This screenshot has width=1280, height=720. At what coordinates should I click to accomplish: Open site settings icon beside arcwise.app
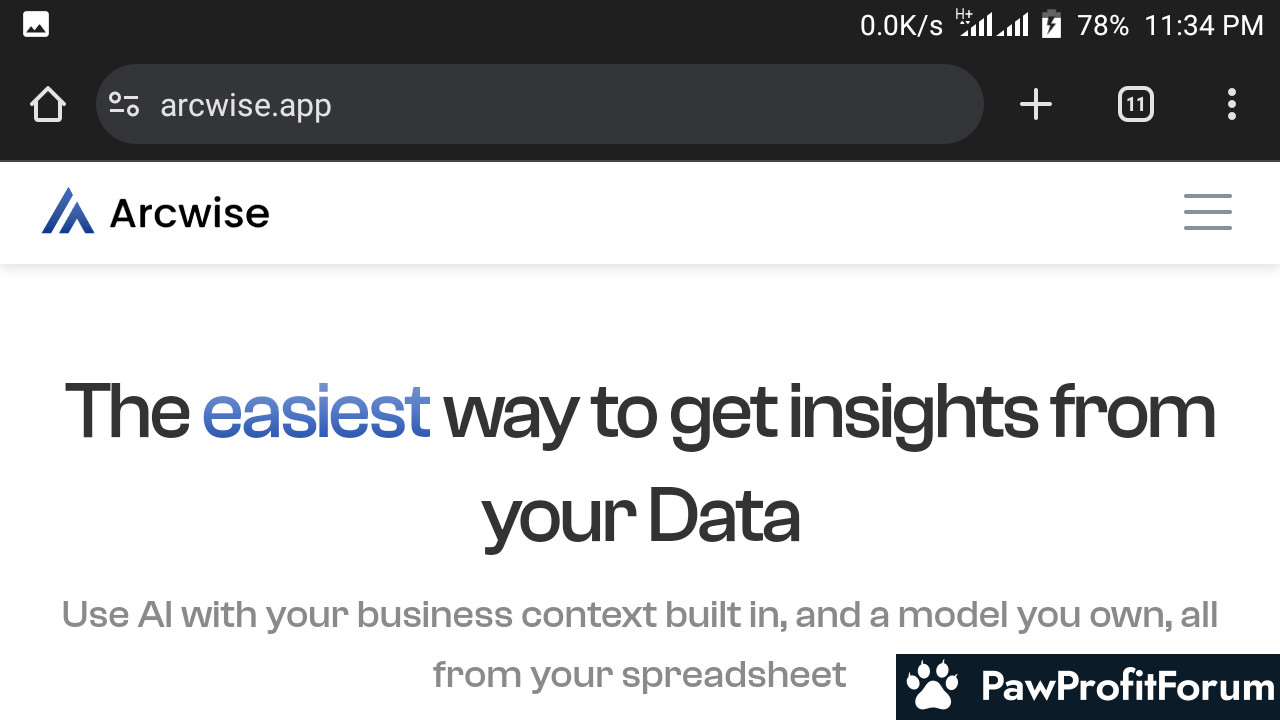[x=124, y=104]
